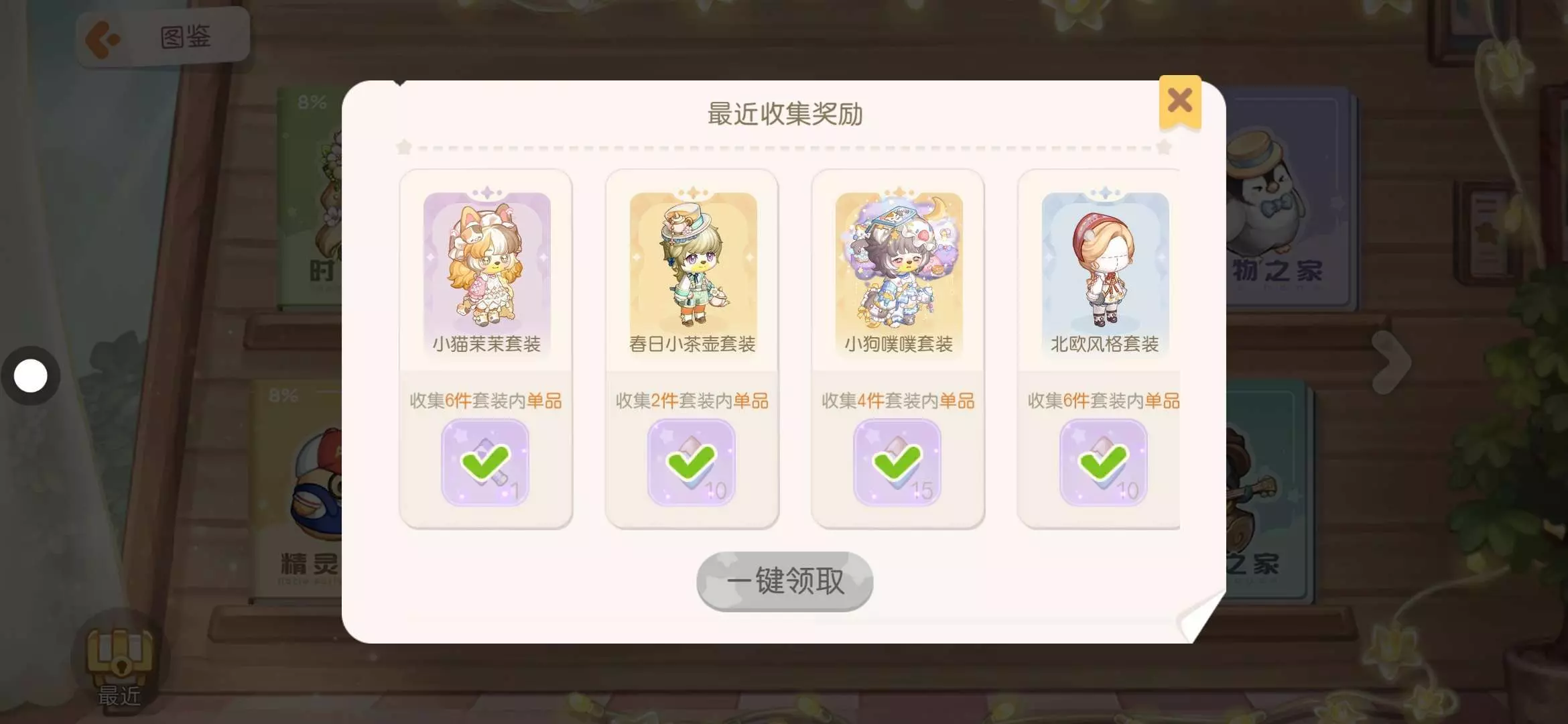Tap the white floating assistive circle button
Screen dimensions: 1568x724
[31, 375]
